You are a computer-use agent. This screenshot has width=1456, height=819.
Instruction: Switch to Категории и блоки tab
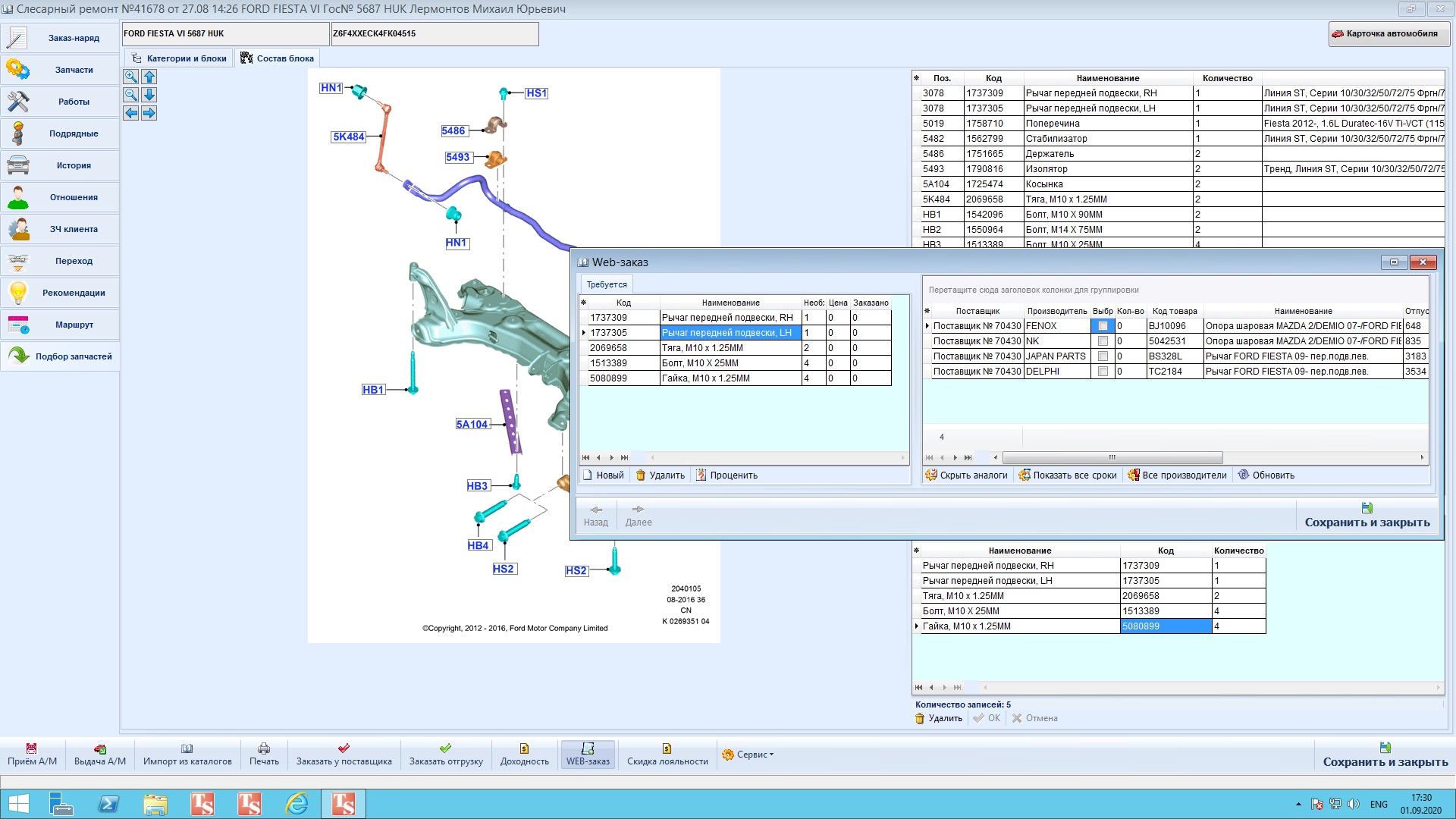click(179, 58)
